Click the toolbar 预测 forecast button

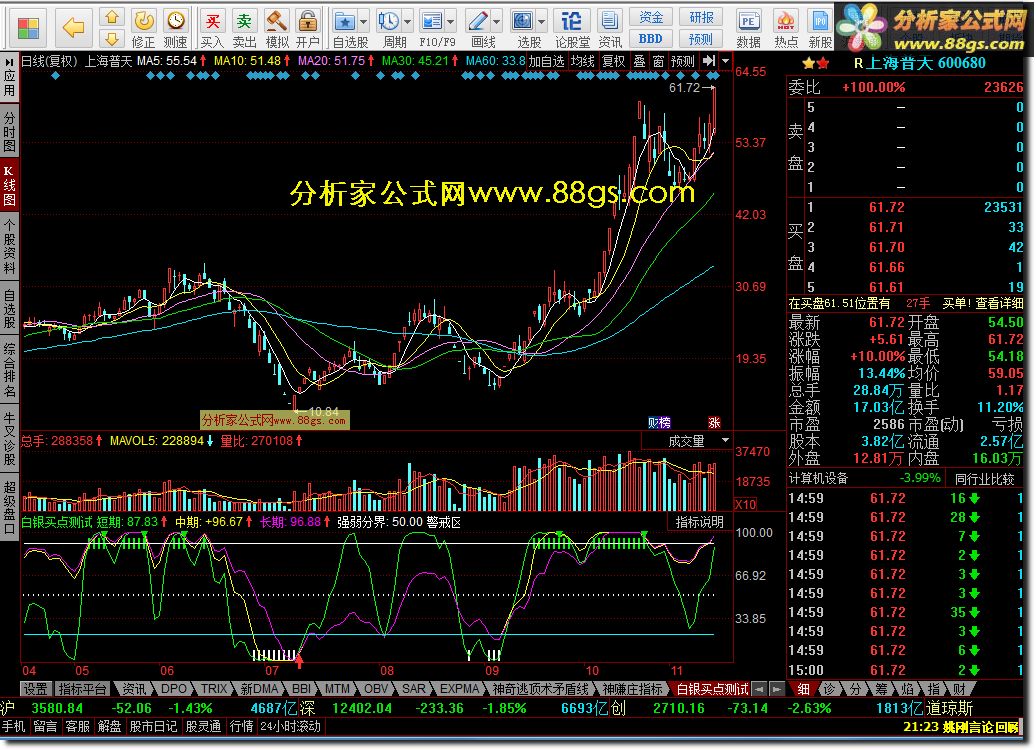701,39
